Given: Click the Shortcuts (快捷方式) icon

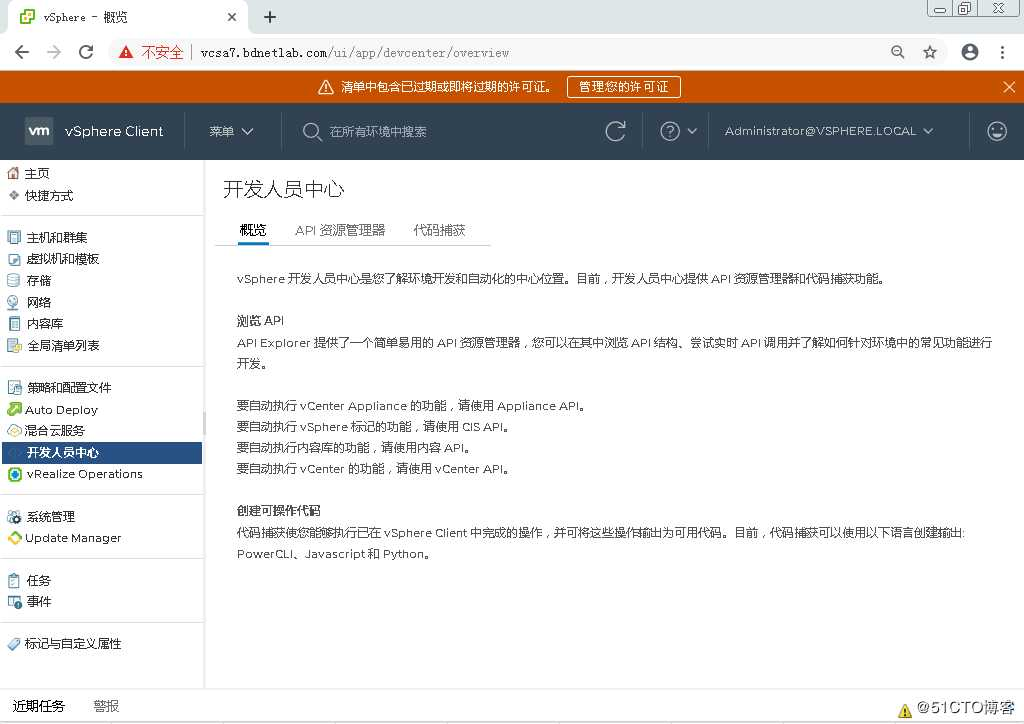Looking at the screenshot, I should (13, 195).
